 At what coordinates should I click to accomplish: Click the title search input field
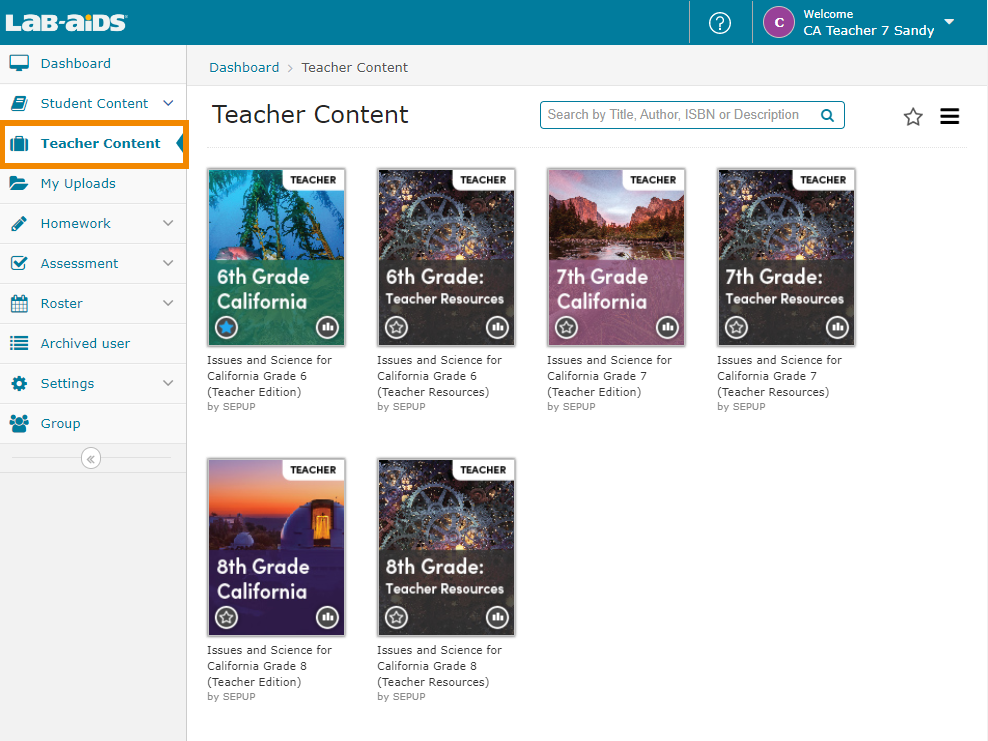click(678, 115)
